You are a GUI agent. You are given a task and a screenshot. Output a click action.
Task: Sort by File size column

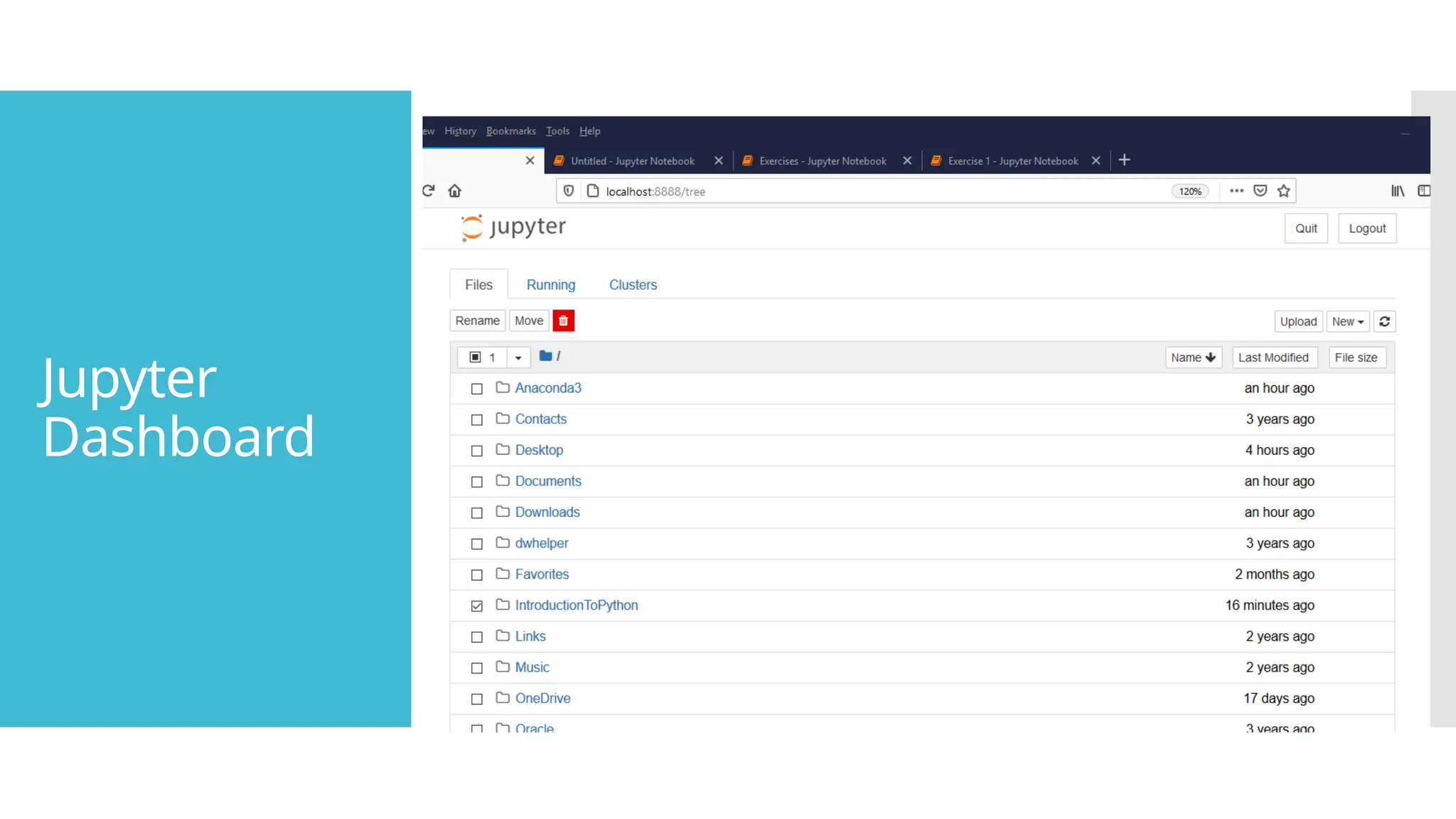coord(1356,358)
